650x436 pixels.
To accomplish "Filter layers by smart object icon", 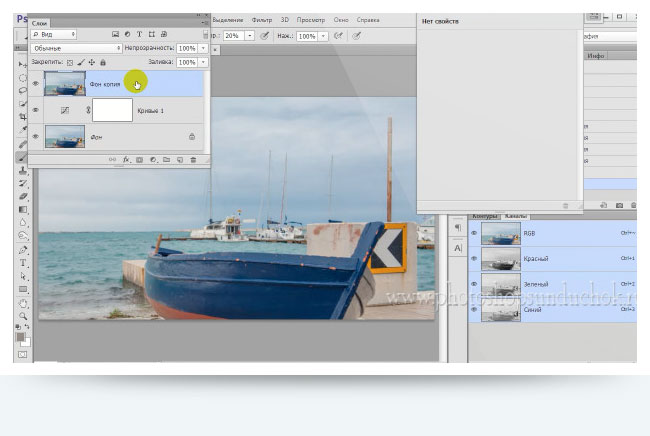I will [x=164, y=34].
